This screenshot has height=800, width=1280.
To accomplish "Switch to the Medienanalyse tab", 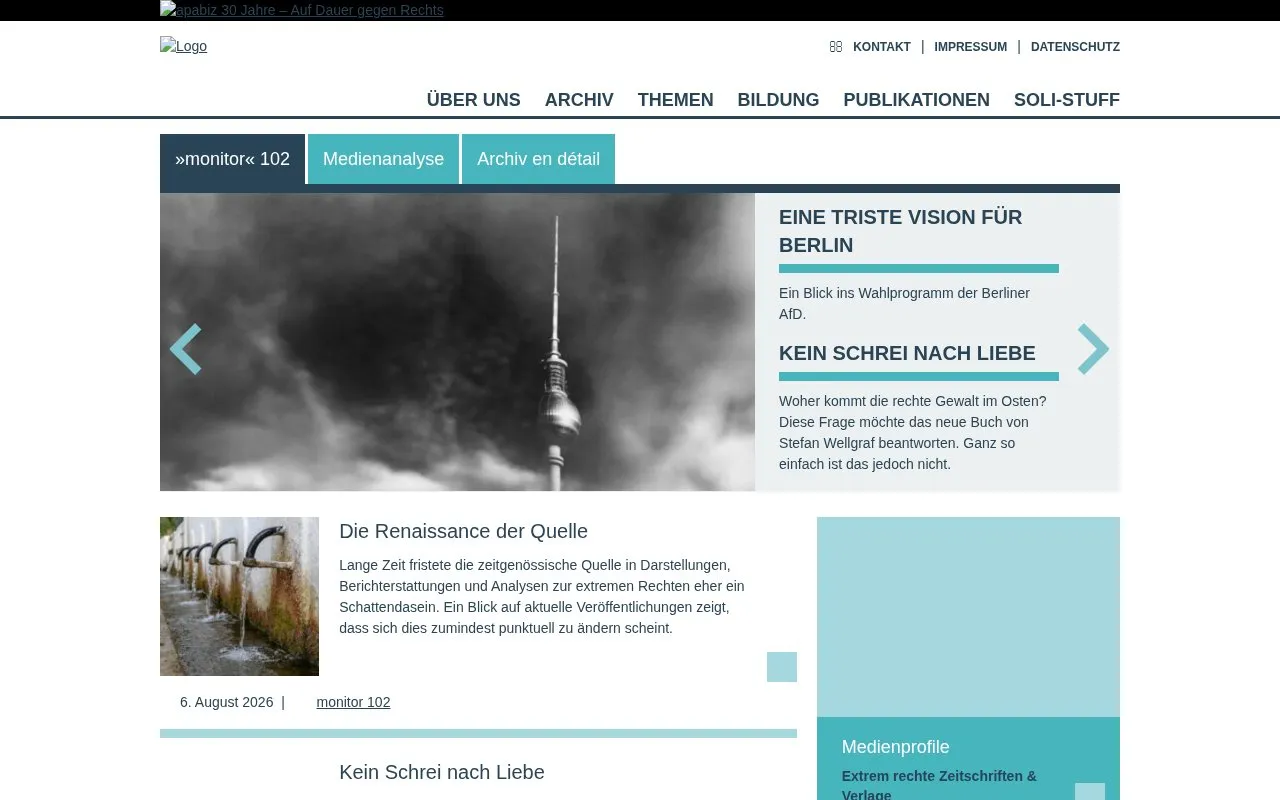I will coord(383,159).
